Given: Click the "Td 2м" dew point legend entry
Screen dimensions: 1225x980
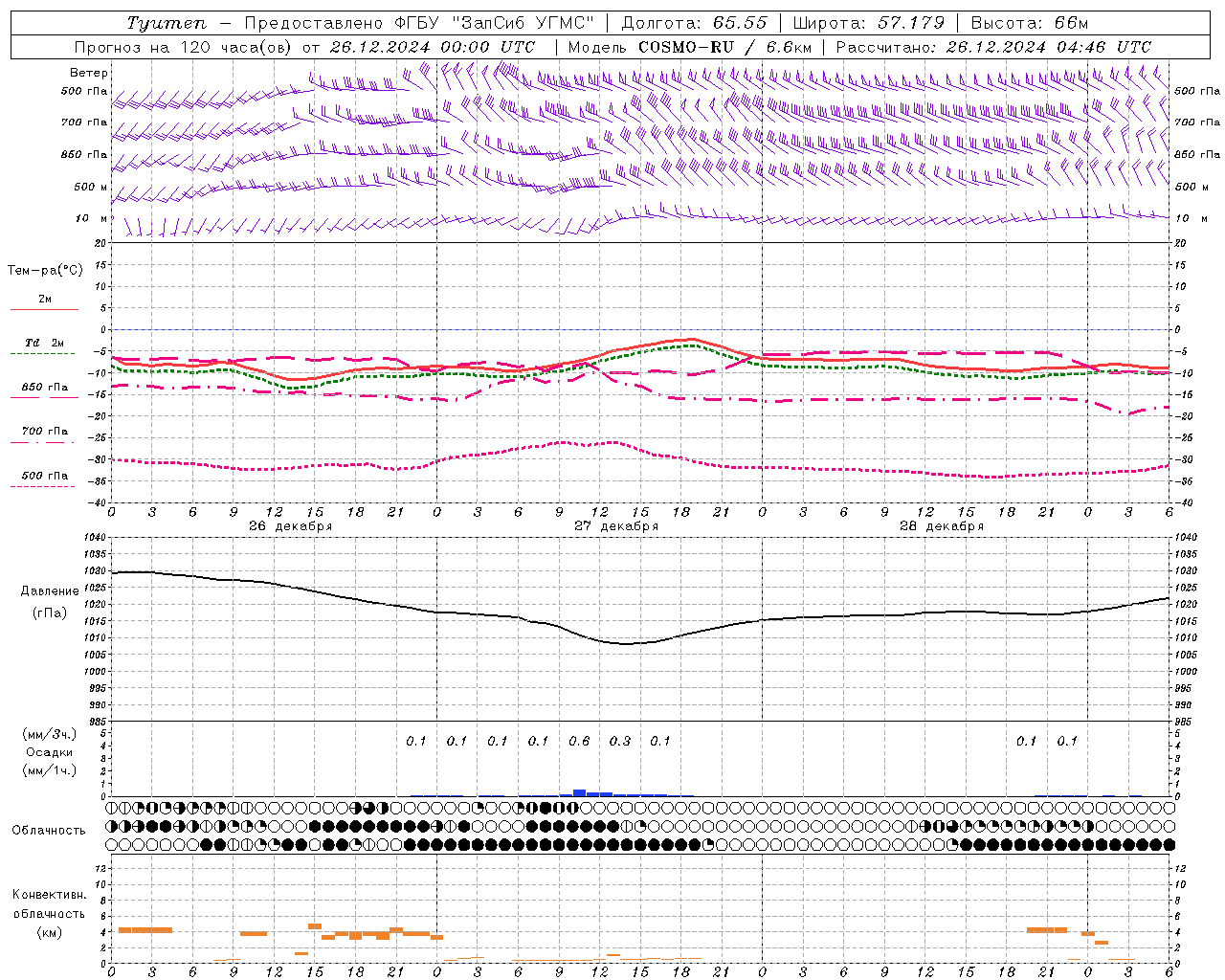Looking at the screenshot, I should coord(45,343).
